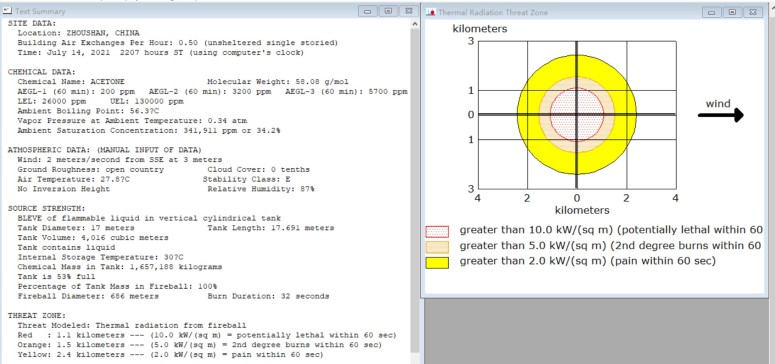Click 'Ambient Saturation Concentration' line
This screenshot has height=364, width=775.
click(x=149, y=131)
